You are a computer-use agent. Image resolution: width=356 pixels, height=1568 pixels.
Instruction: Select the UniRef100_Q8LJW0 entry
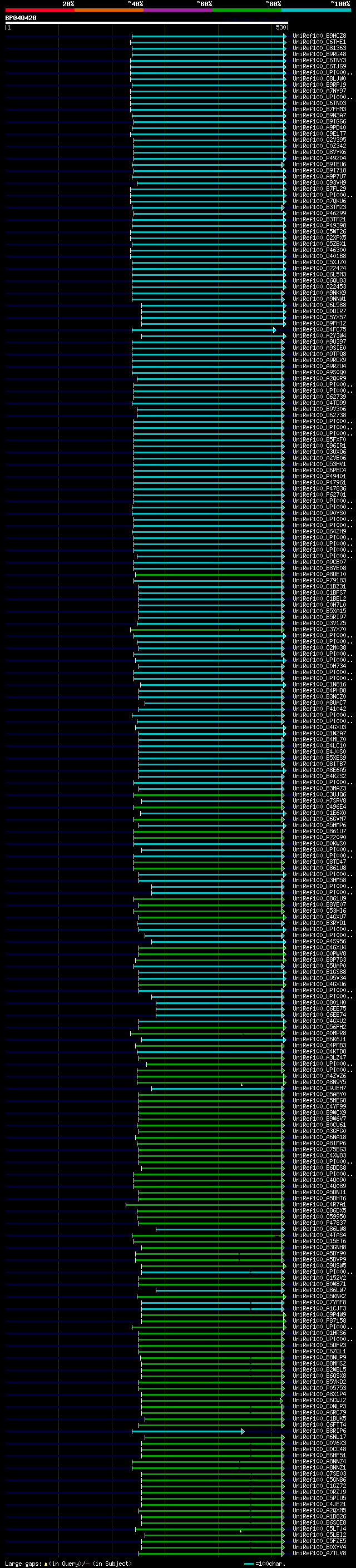point(319,78)
